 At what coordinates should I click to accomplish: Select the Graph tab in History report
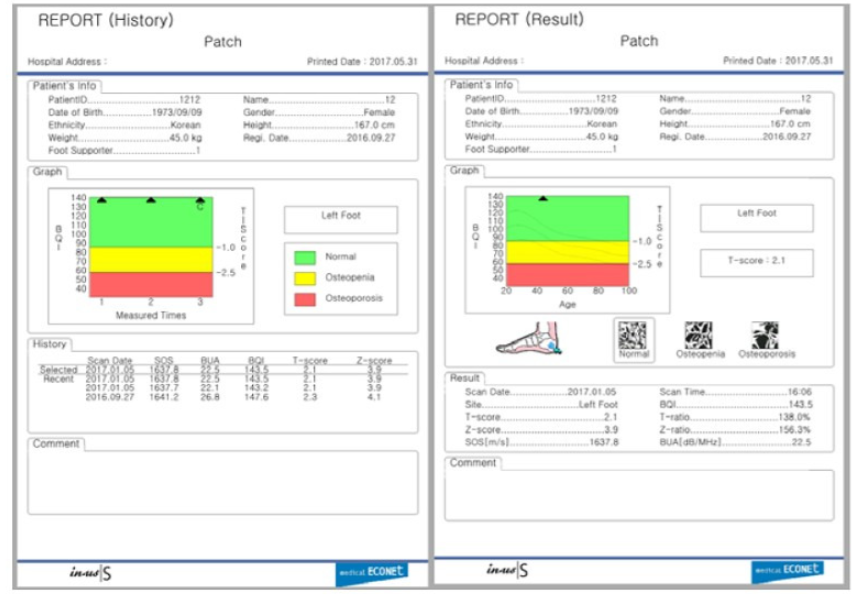pyautogui.click(x=47, y=172)
